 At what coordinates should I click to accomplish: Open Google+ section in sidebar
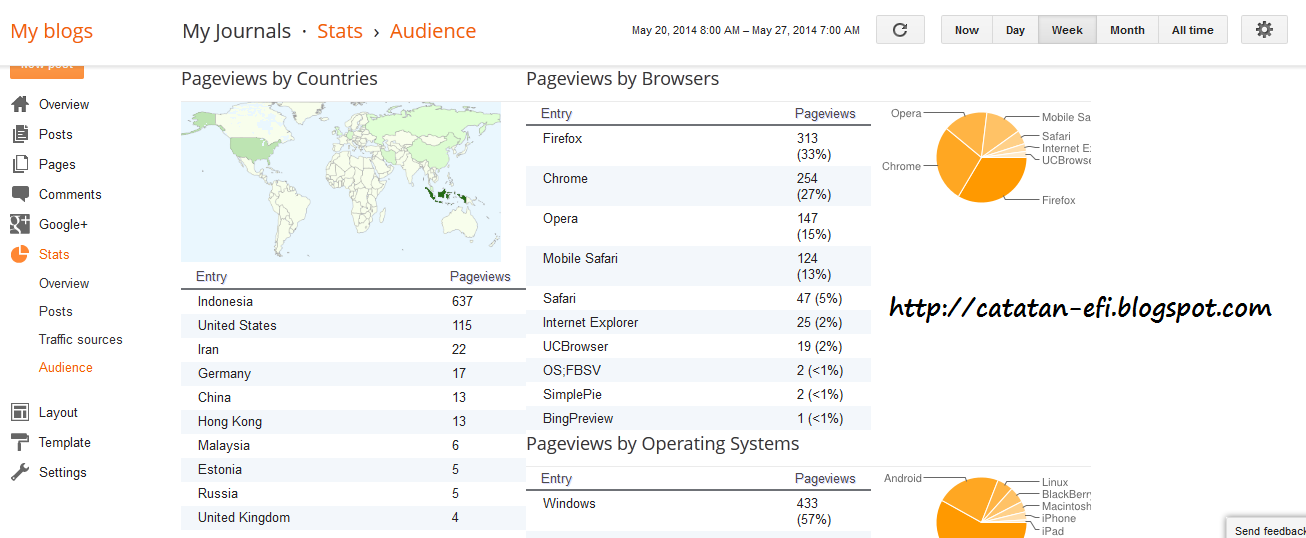click(63, 224)
